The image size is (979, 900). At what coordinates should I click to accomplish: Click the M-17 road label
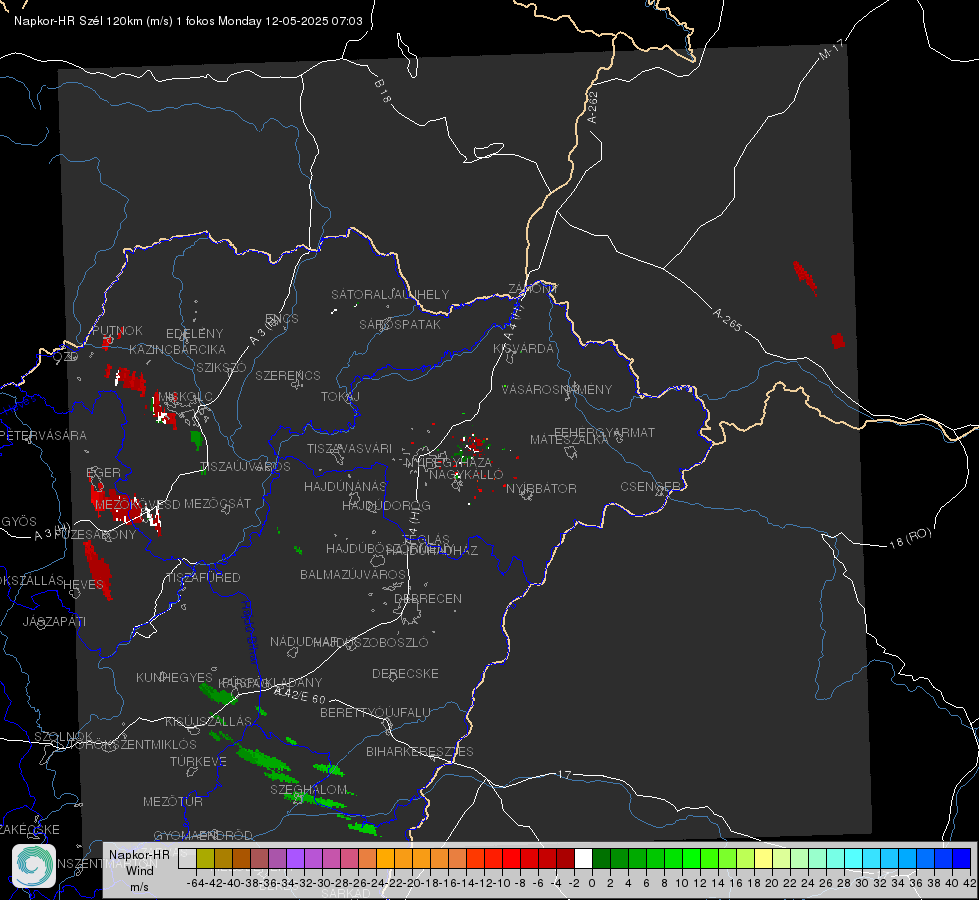tap(831, 49)
